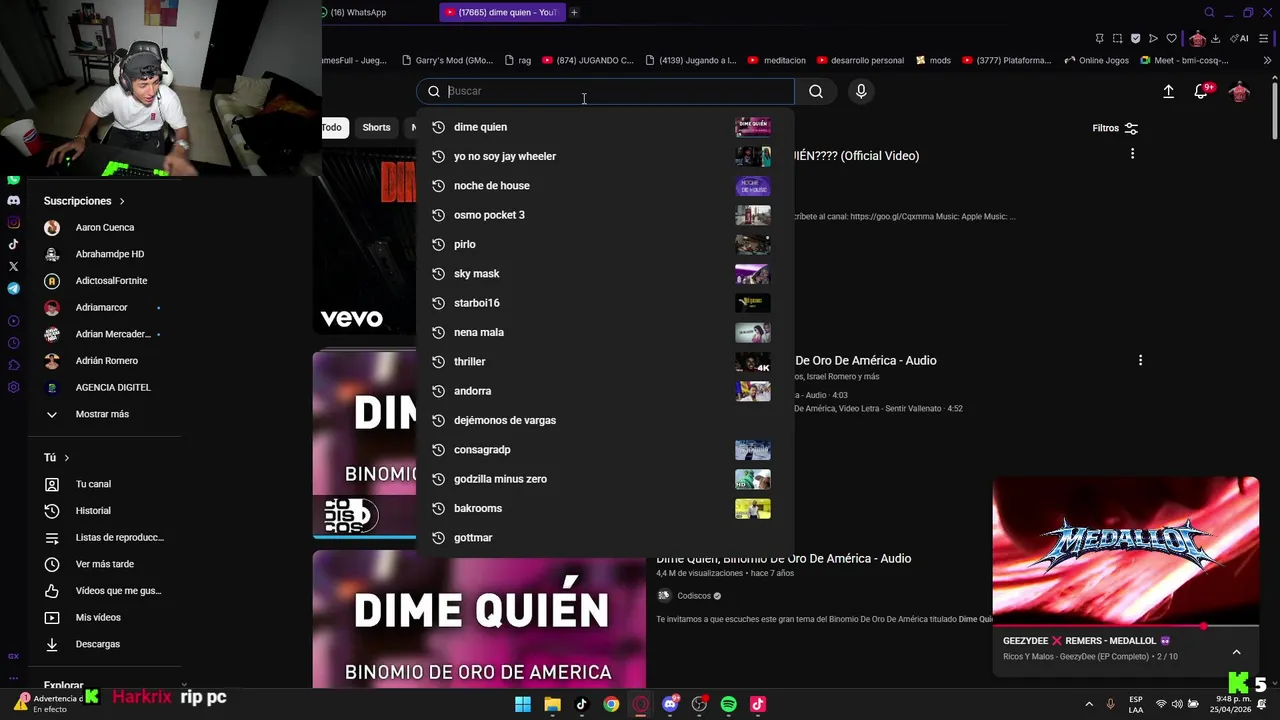Screen dimensions: 1280x720
Task: Open the Opera GX sidebar player icon
Action: pyautogui.click(x=13, y=321)
